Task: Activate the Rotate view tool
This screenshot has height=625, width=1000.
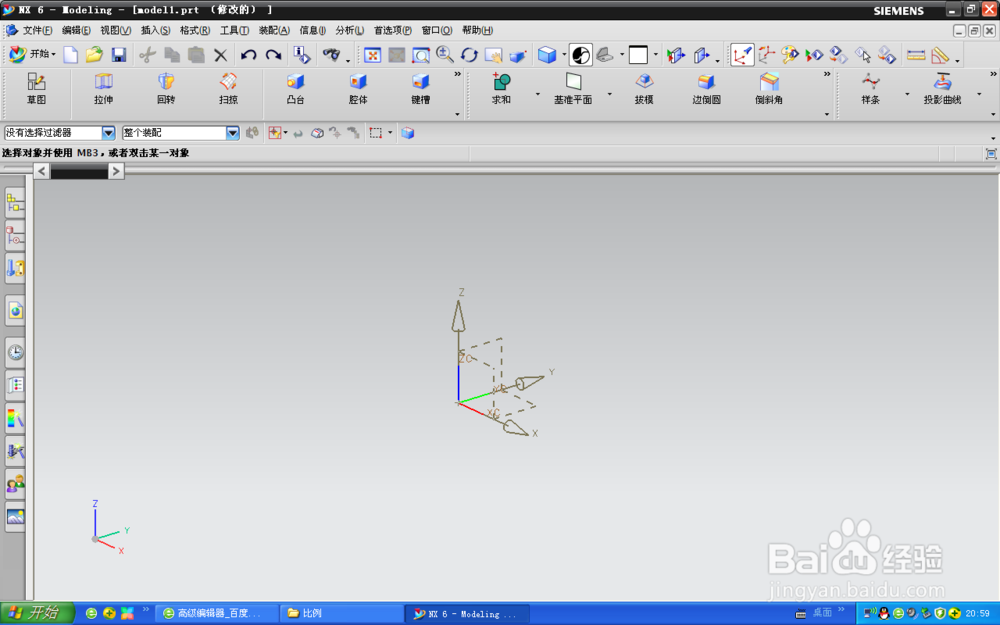Action: (x=469, y=55)
